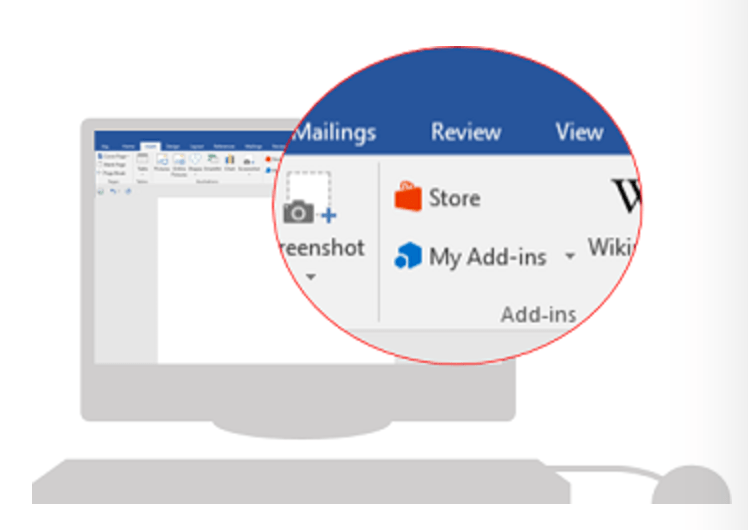
Task: Click Cover Page on small monitor ribbon
Action: click(114, 156)
